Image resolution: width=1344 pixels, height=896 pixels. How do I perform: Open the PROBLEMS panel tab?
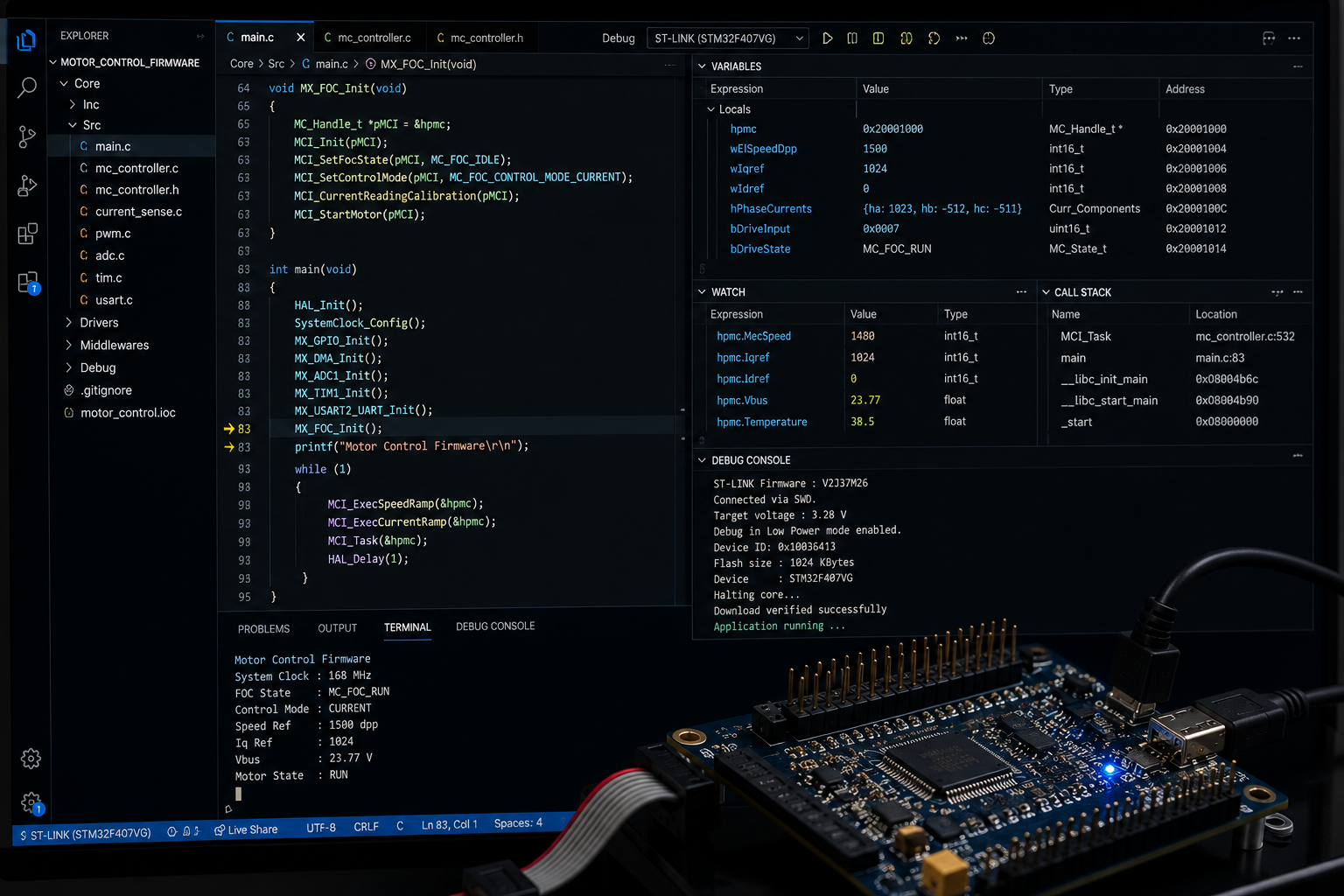[x=263, y=629]
